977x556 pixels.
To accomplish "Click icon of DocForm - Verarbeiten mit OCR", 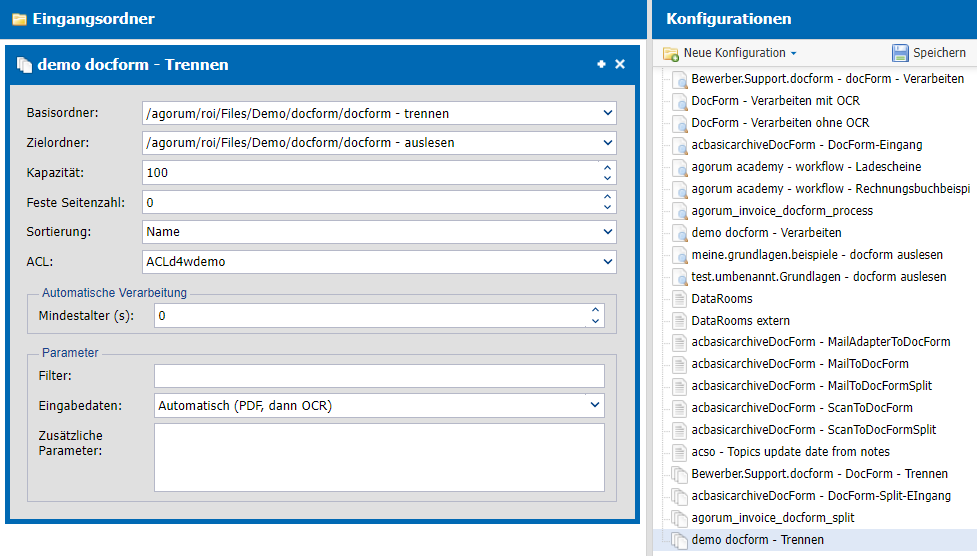I will [x=679, y=101].
